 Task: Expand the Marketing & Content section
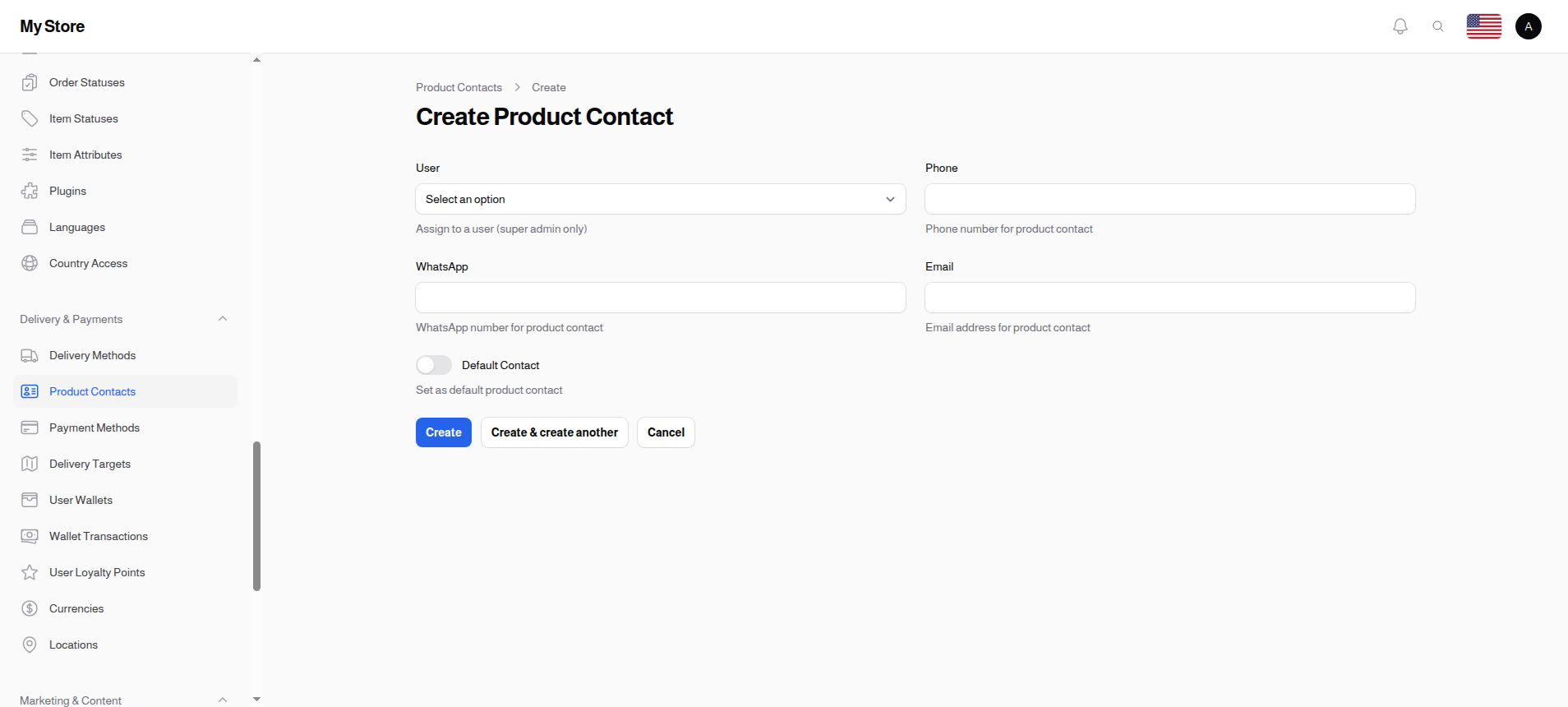point(223,700)
